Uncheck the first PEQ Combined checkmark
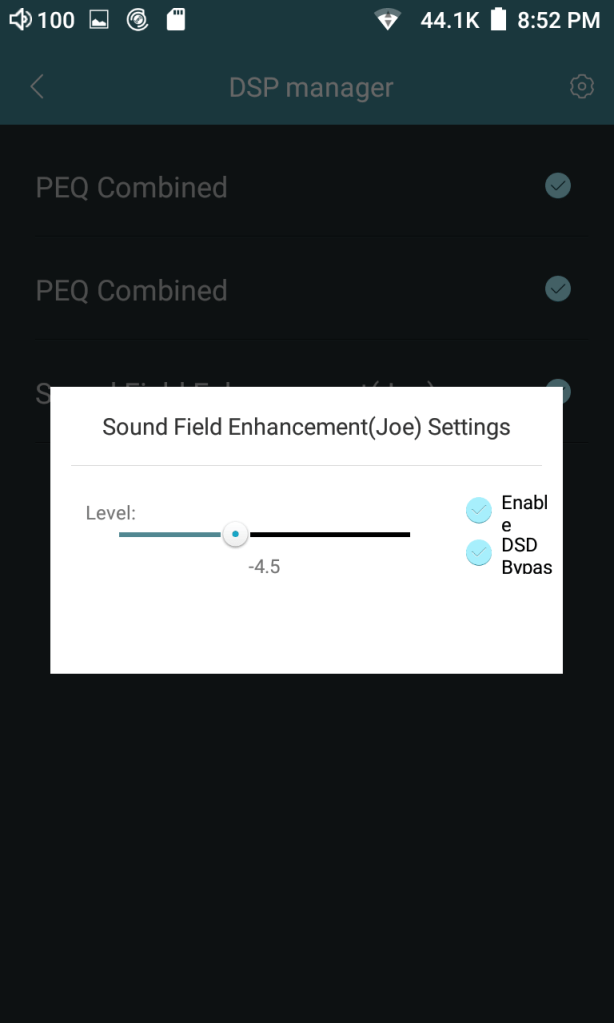 coord(557,185)
